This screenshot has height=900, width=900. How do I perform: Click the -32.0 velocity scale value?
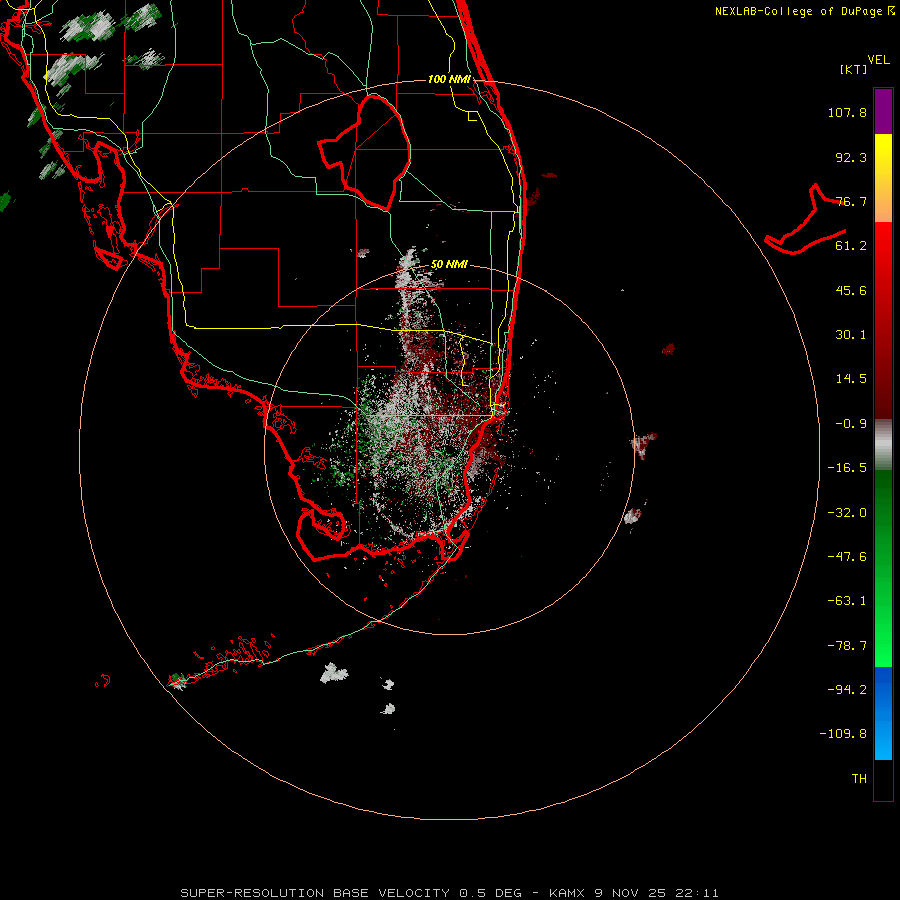click(847, 513)
